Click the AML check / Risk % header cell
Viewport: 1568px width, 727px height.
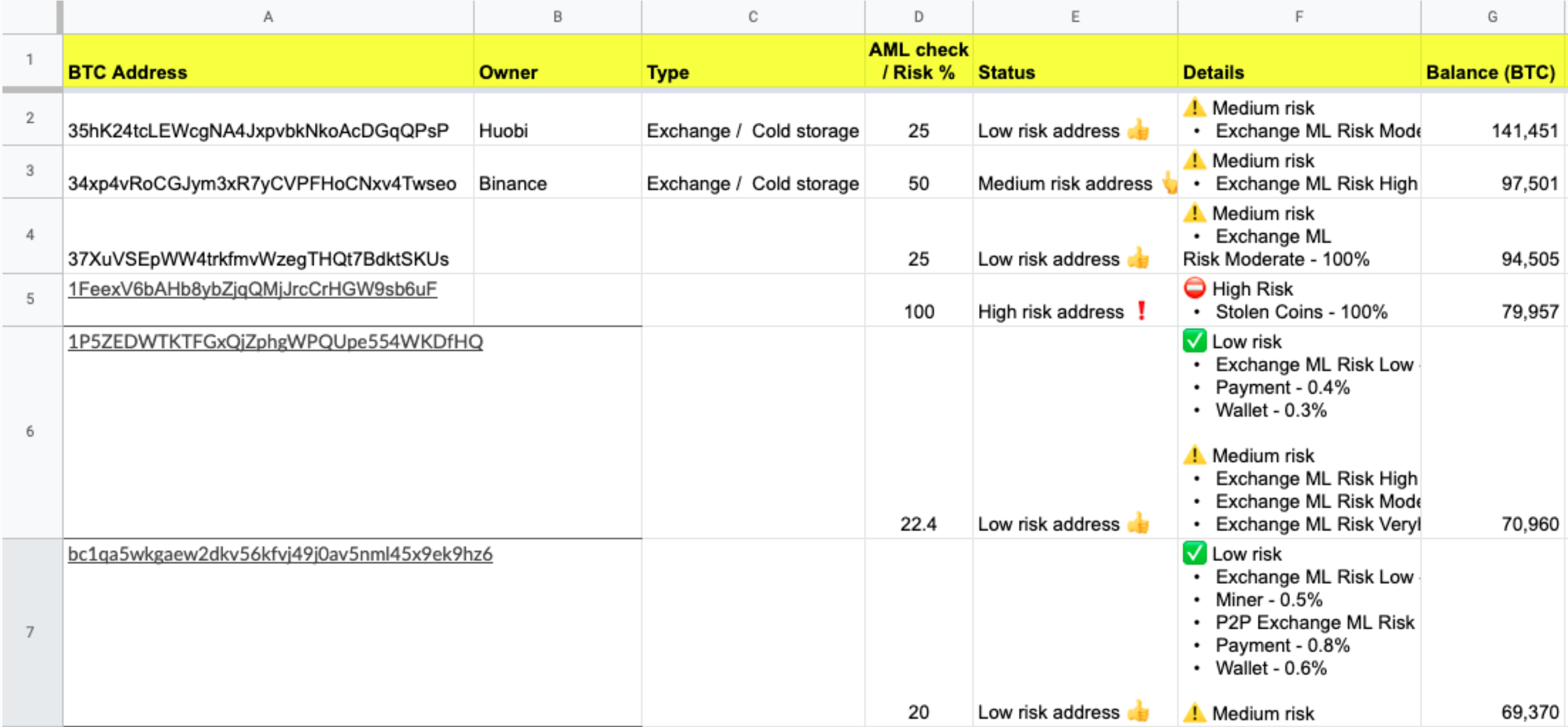[918, 61]
